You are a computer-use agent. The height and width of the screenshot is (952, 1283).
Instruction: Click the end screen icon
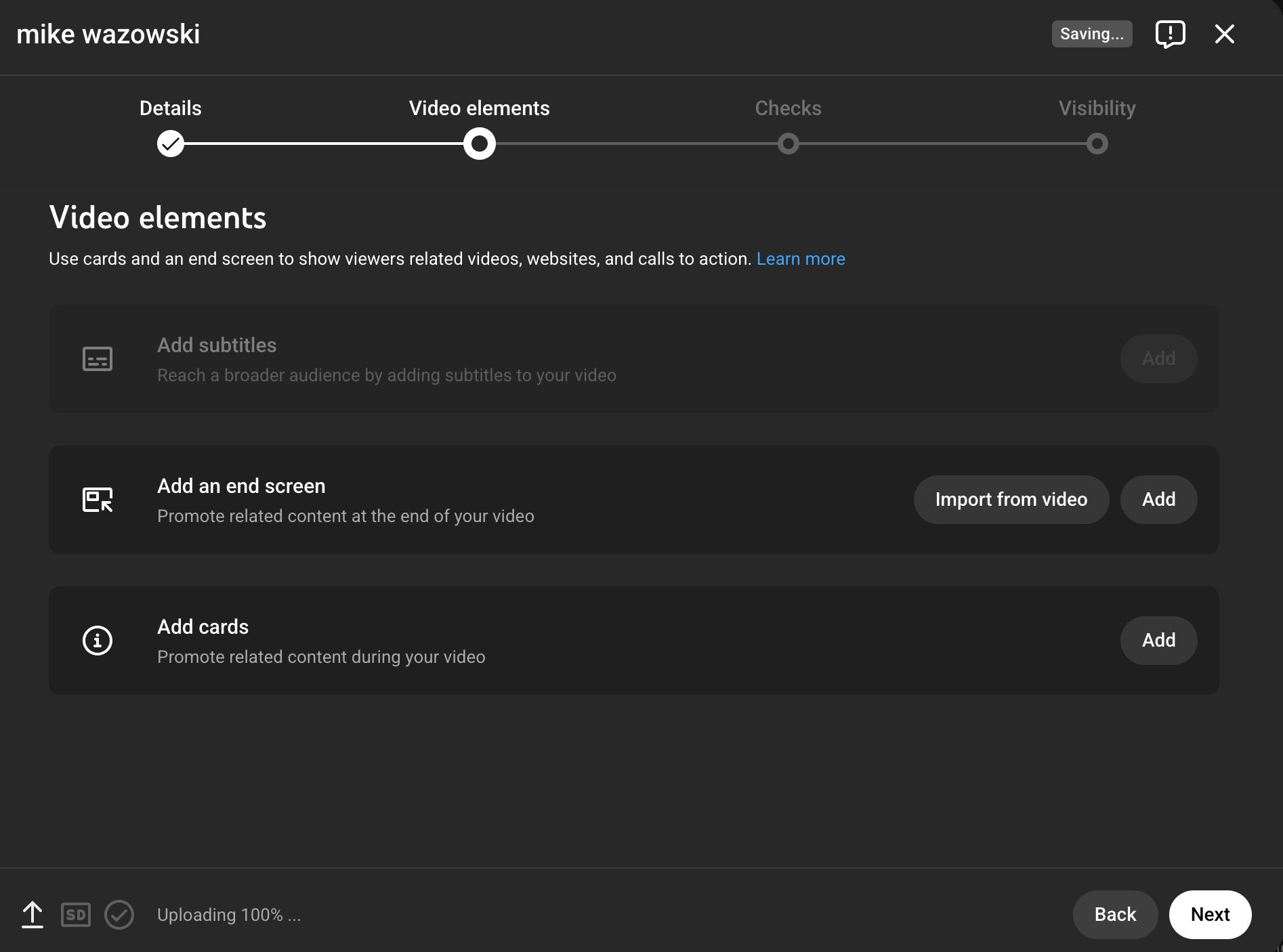pyautogui.click(x=98, y=500)
